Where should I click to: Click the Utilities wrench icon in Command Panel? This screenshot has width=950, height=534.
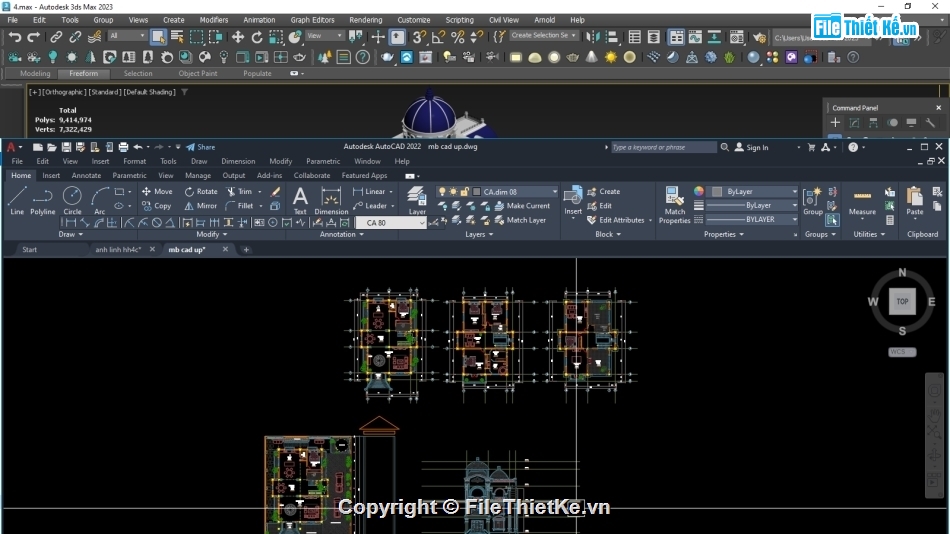click(930, 122)
